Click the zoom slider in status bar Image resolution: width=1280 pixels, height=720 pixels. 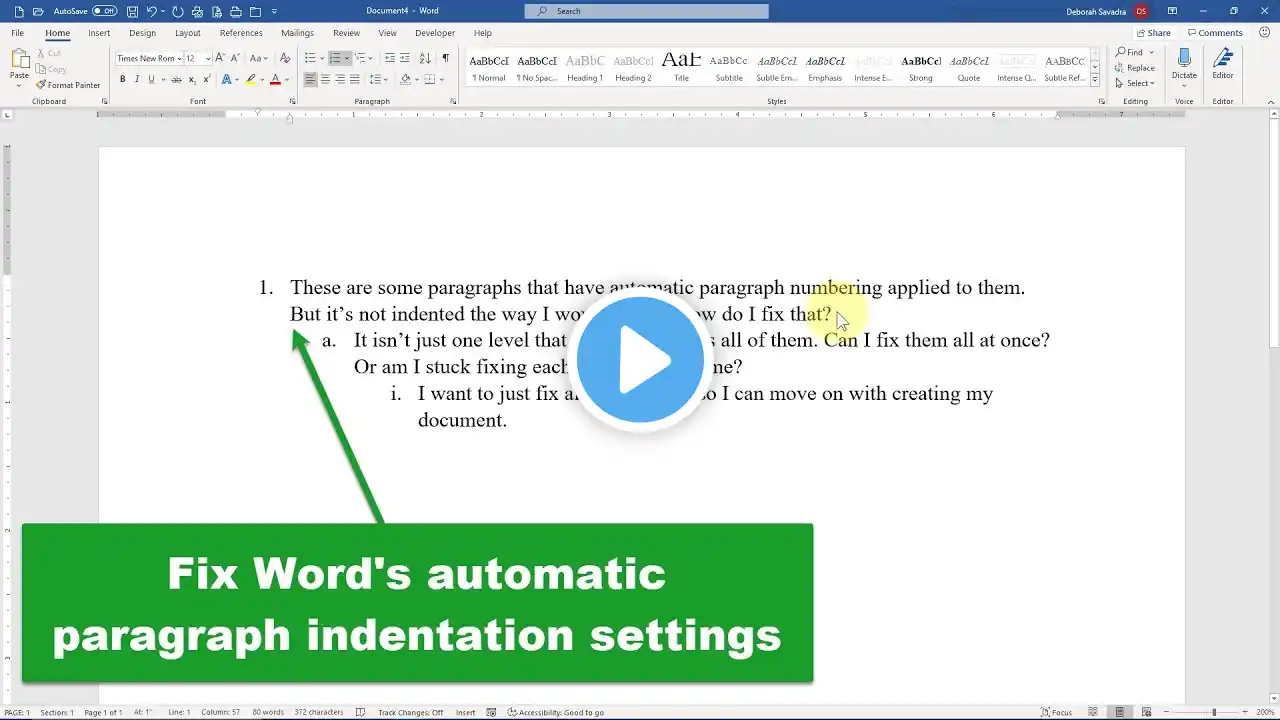tap(1214, 712)
